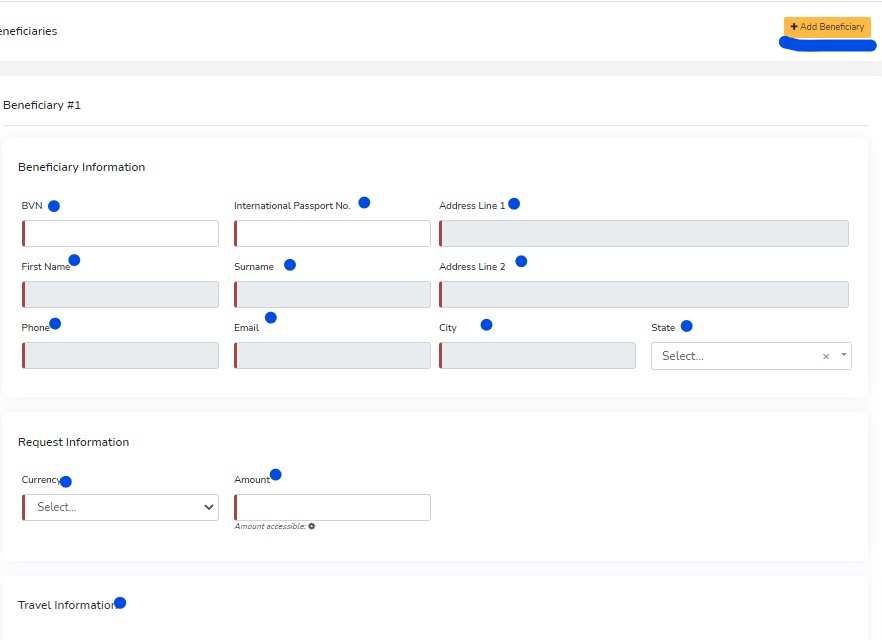The width and height of the screenshot is (882, 640).
Task: Click the International Passport No. label
Action: 292,206
